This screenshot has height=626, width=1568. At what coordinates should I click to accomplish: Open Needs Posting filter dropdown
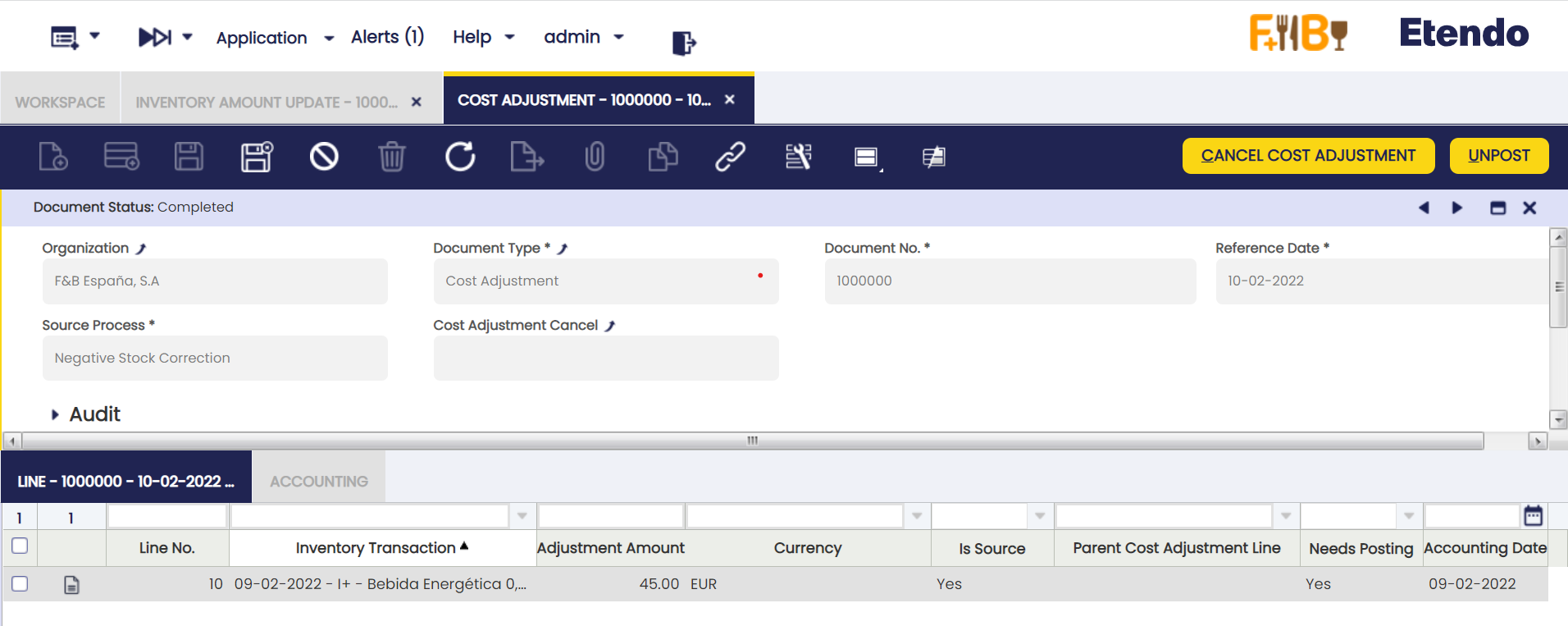coord(1409,516)
